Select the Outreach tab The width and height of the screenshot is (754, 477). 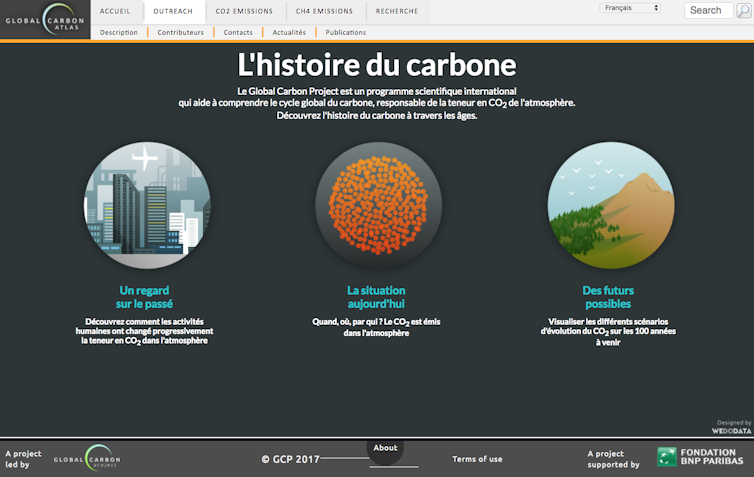coord(175,11)
